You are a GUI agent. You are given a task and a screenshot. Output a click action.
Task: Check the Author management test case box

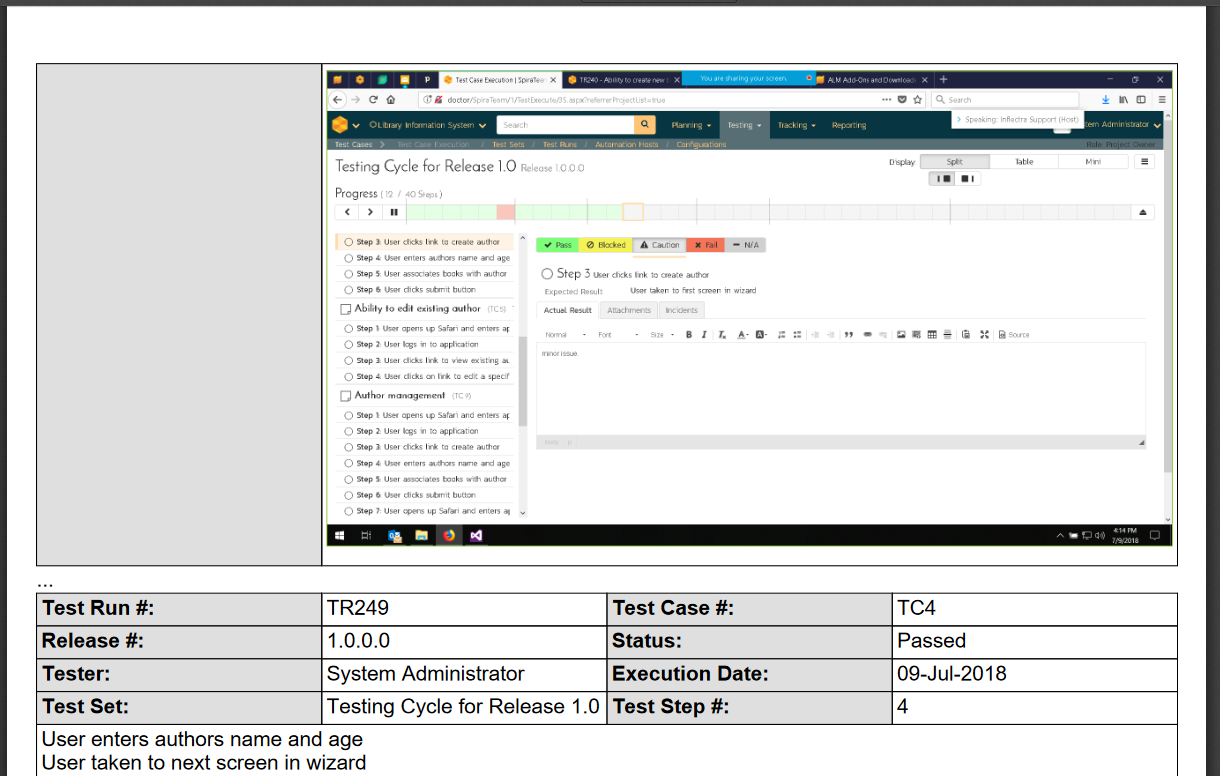(x=346, y=396)
